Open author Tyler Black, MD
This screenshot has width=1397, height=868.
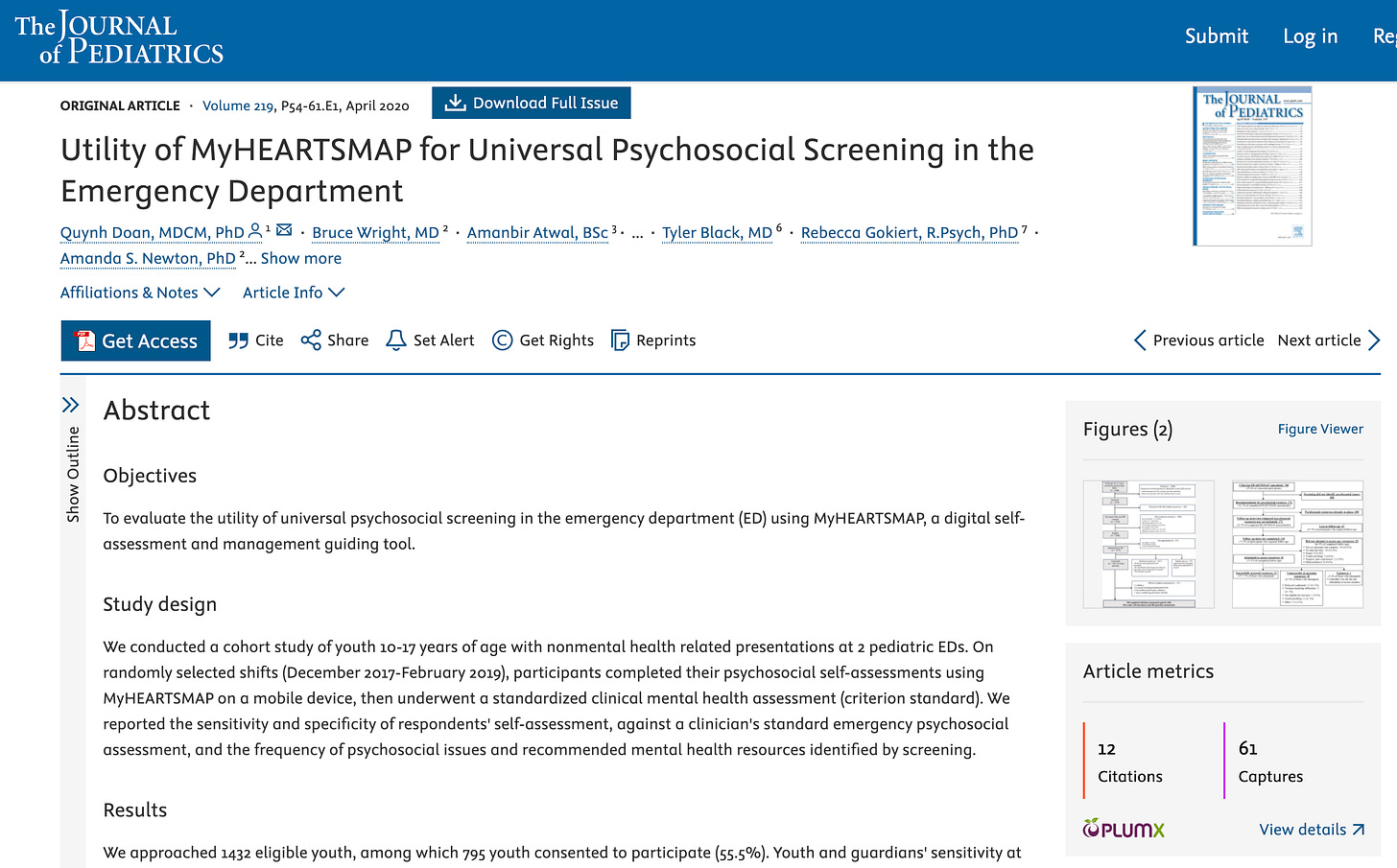point(717,233)
